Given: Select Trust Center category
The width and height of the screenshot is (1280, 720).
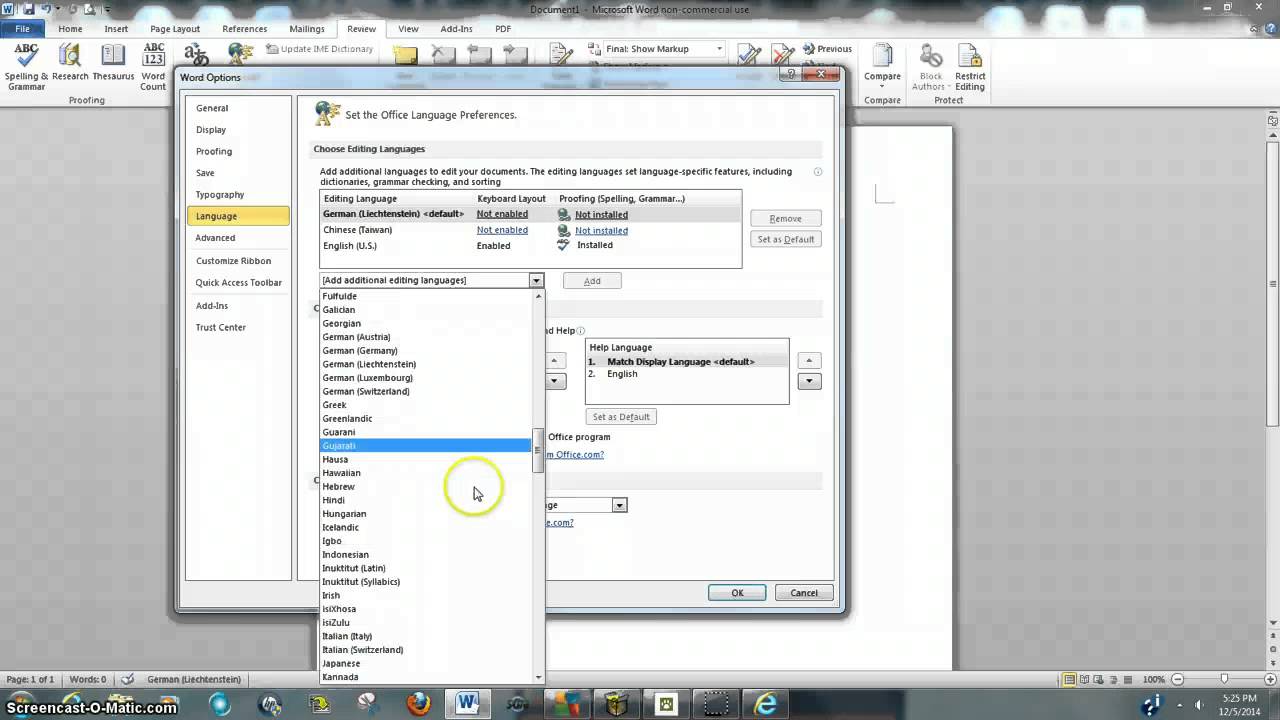Looking at the screenshot, I should [x=237, y=327].
